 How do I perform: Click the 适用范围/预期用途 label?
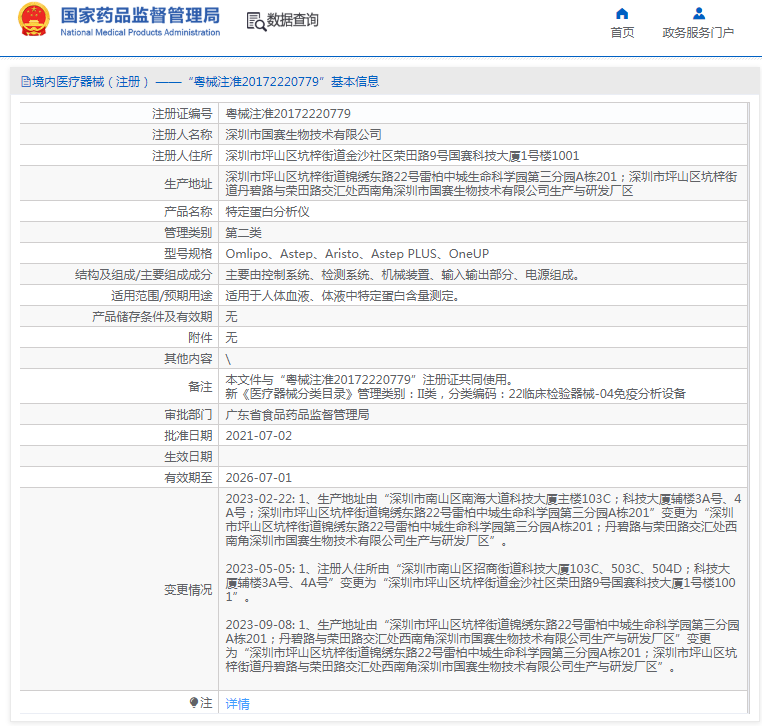point(162,295)
